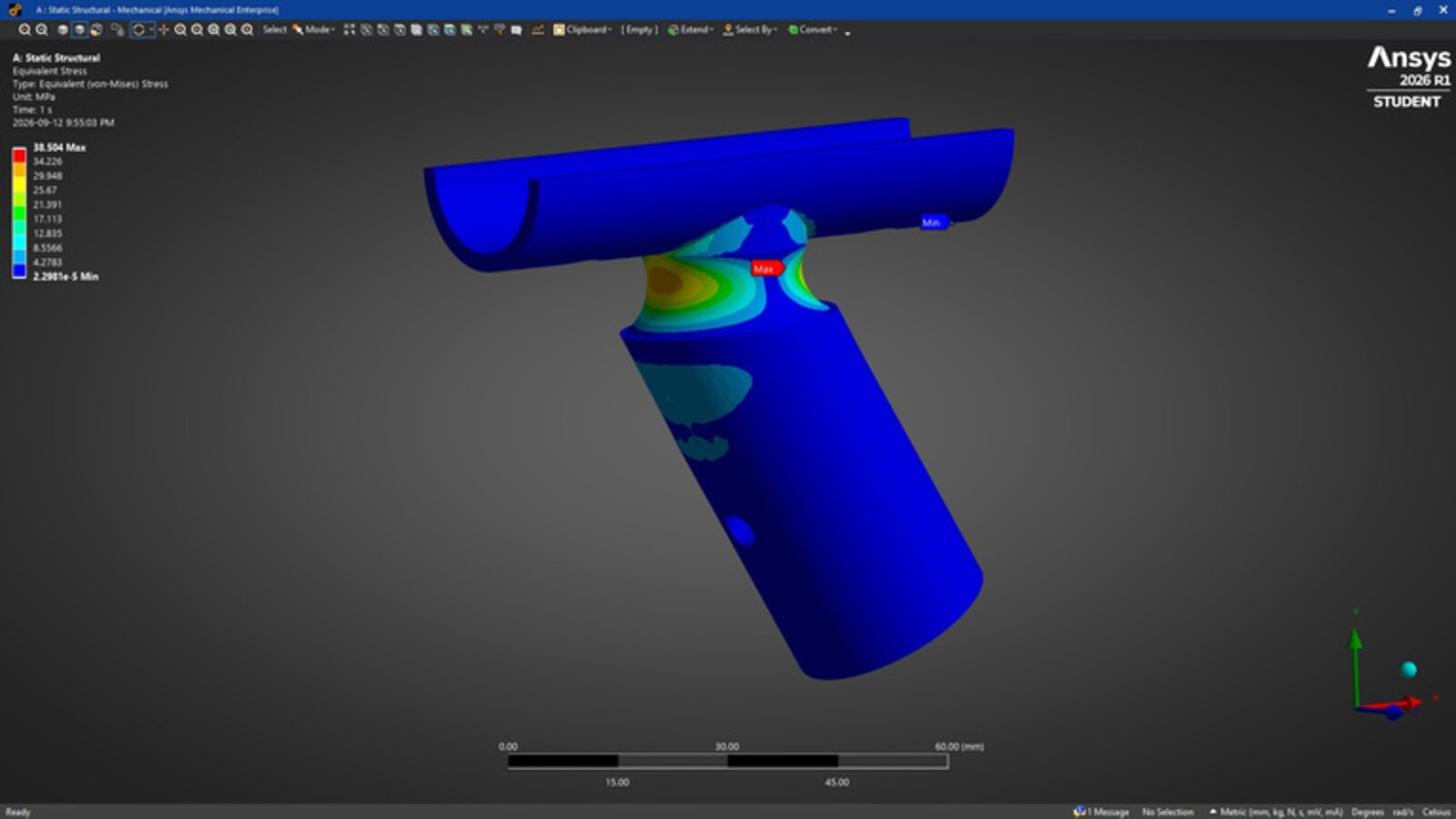Click the green Y axis arrow on the triad
Screen dimensions: 1456x819
click(1355, 640)
